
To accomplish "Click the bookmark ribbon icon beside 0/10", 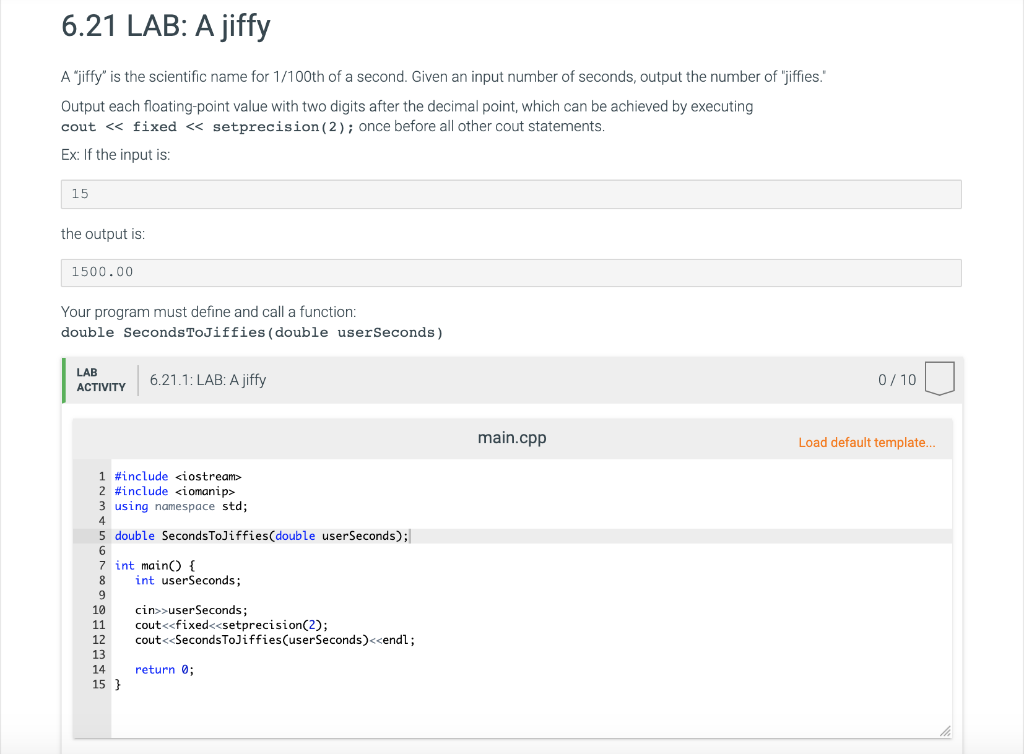I will tap(939, 379).
